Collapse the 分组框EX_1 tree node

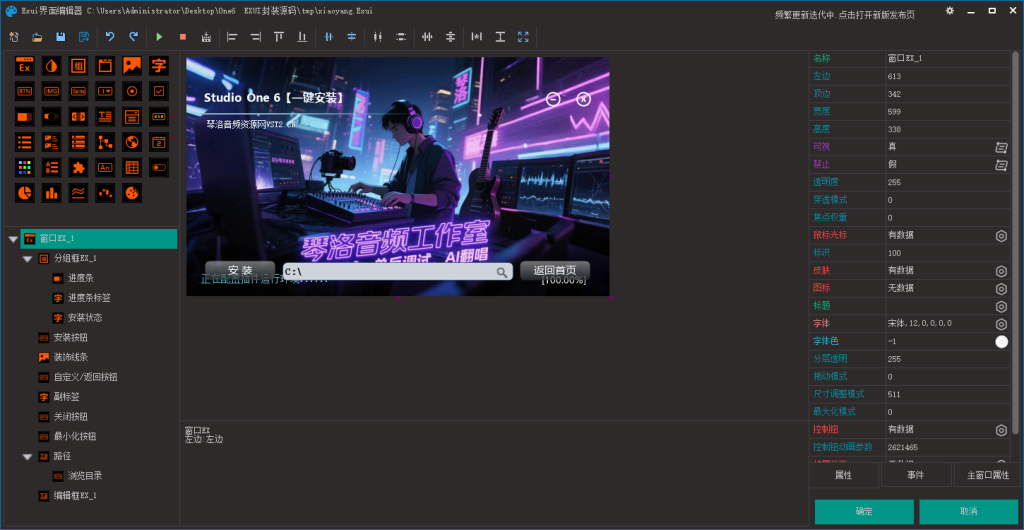pos(27,259)
